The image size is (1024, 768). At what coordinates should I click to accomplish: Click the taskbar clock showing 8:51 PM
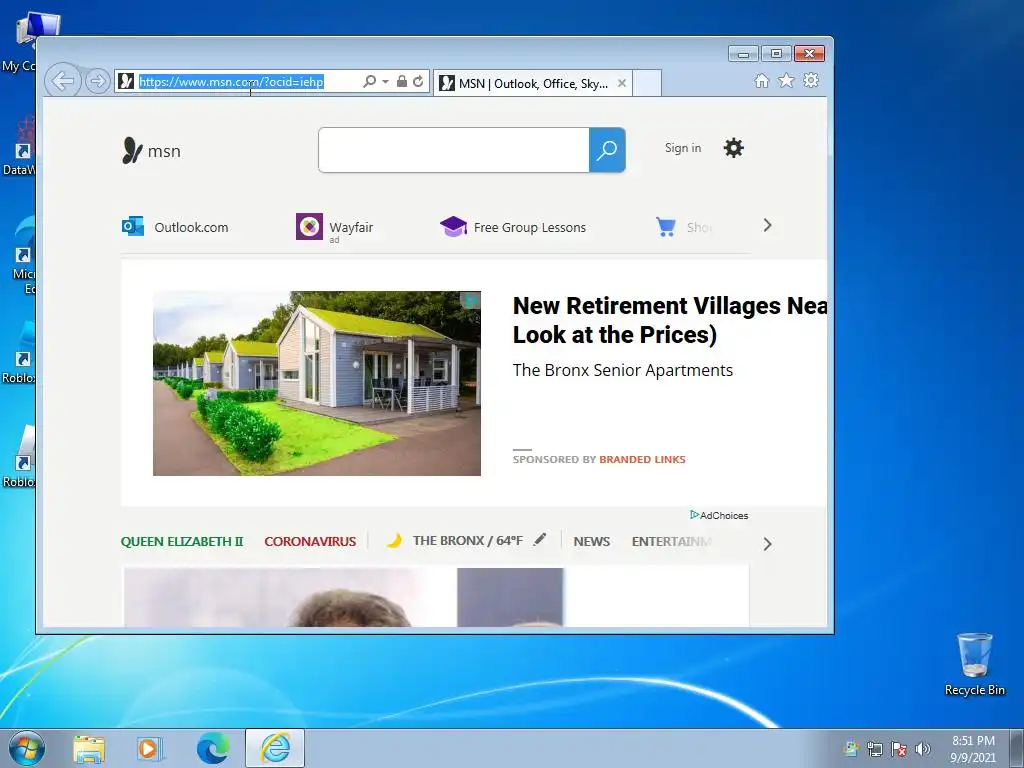(x=973, y=749)
